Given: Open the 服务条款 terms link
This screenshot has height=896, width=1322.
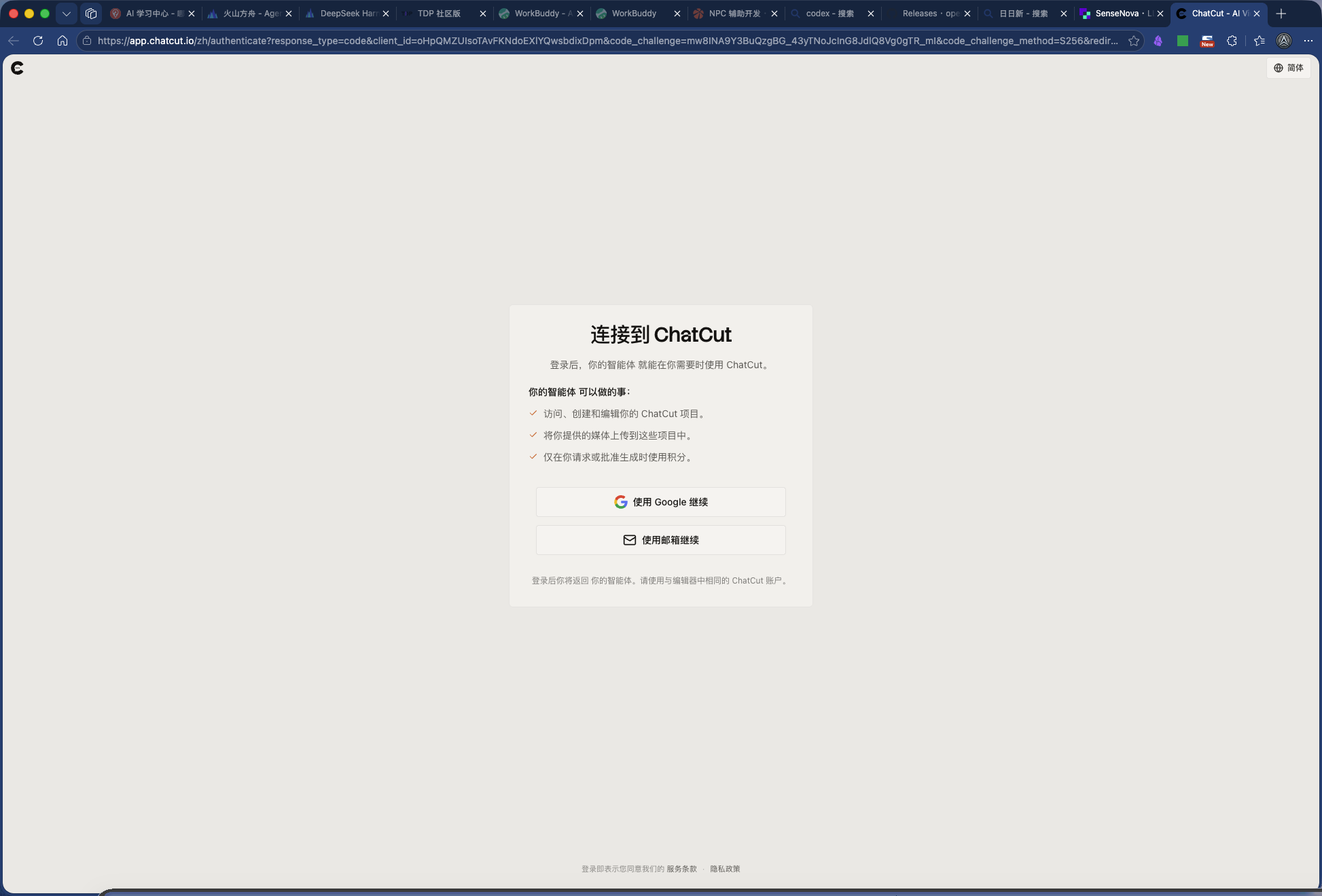Looking at the screenshot, I should pyautogui.click(x=681, y=869).
